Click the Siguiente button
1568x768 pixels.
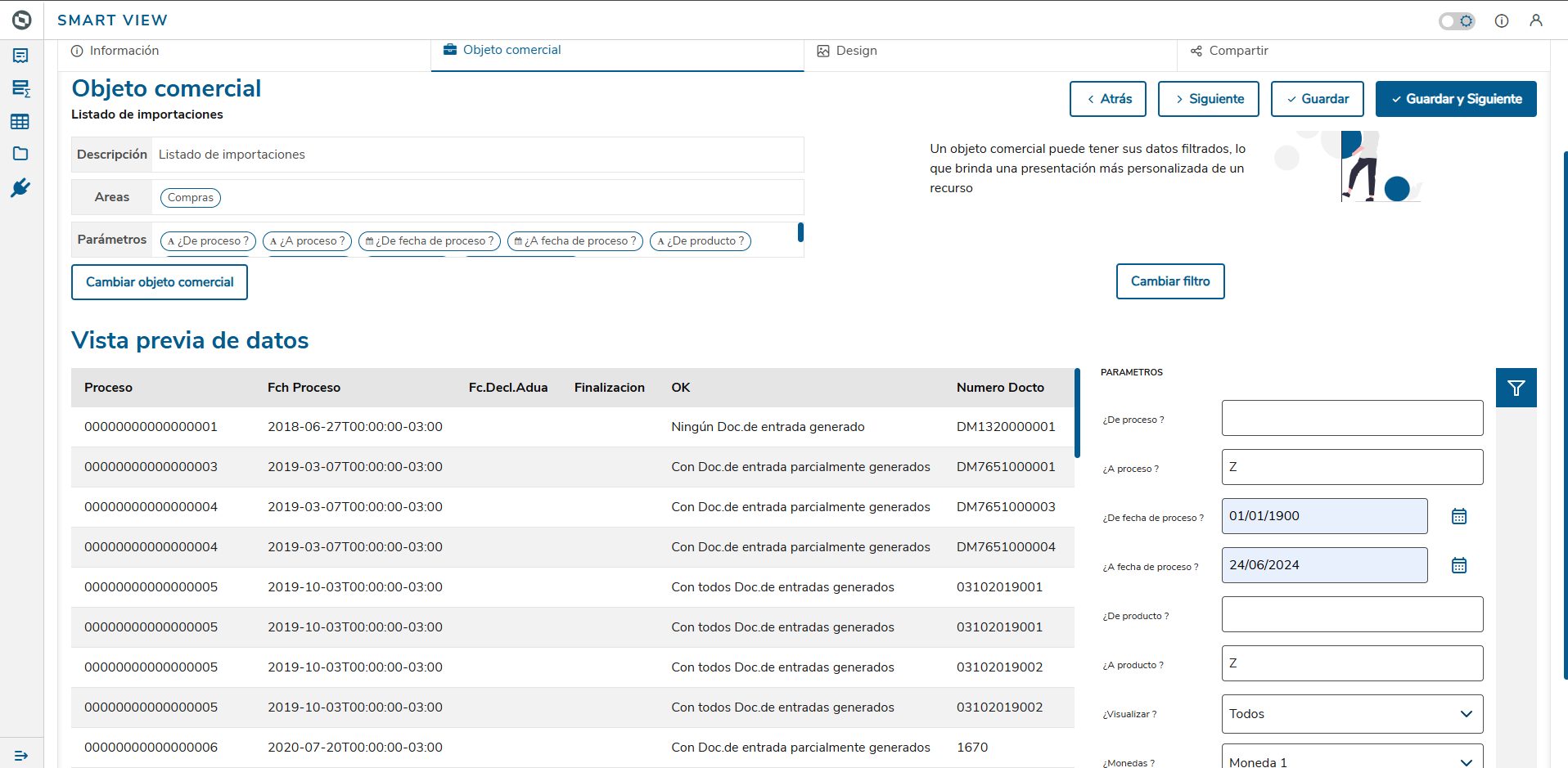1209,99
